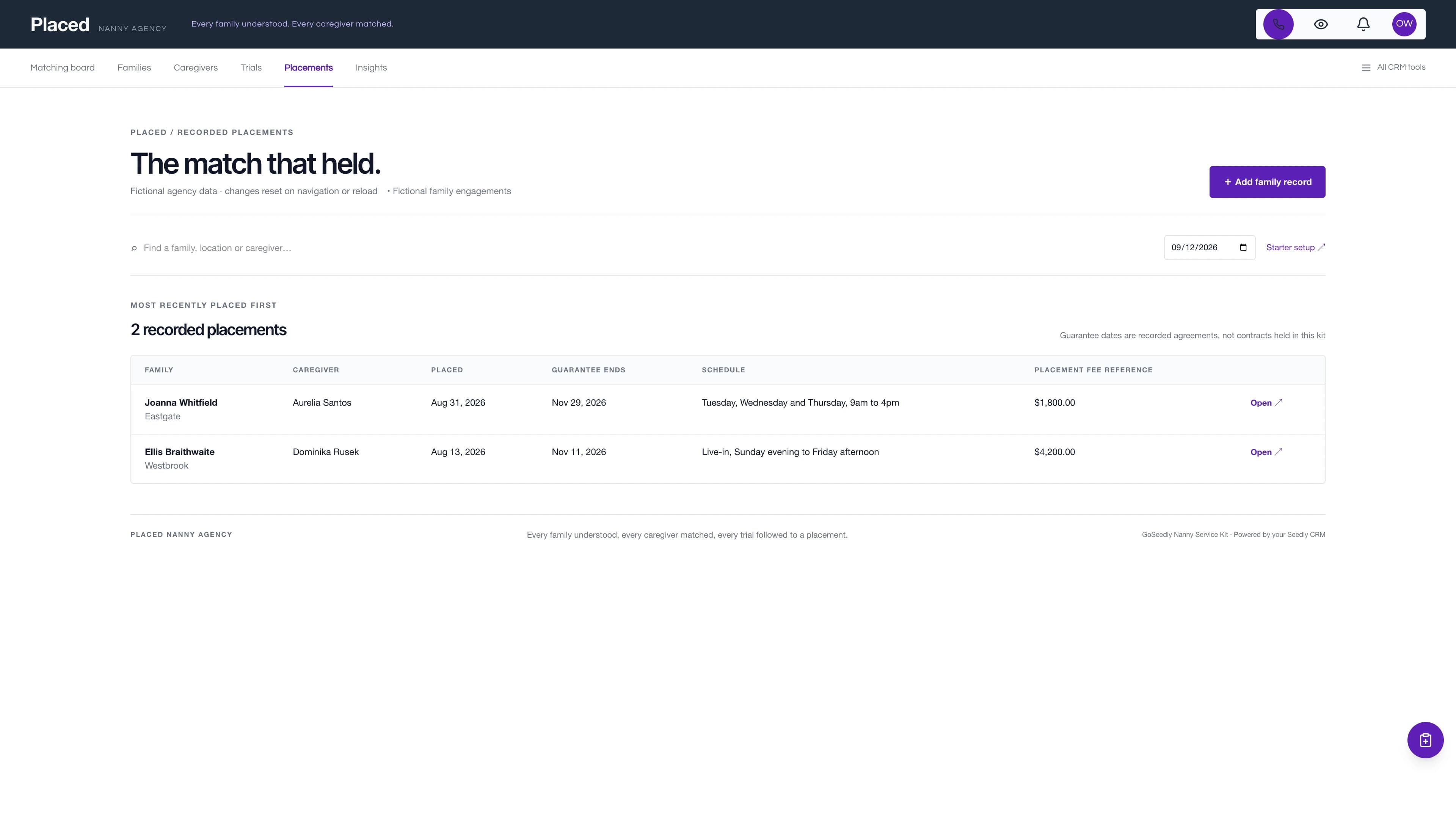The image size is (1456, 819).
Task: Click Placed Nanny Agency footer label
Action: point(181,535)
